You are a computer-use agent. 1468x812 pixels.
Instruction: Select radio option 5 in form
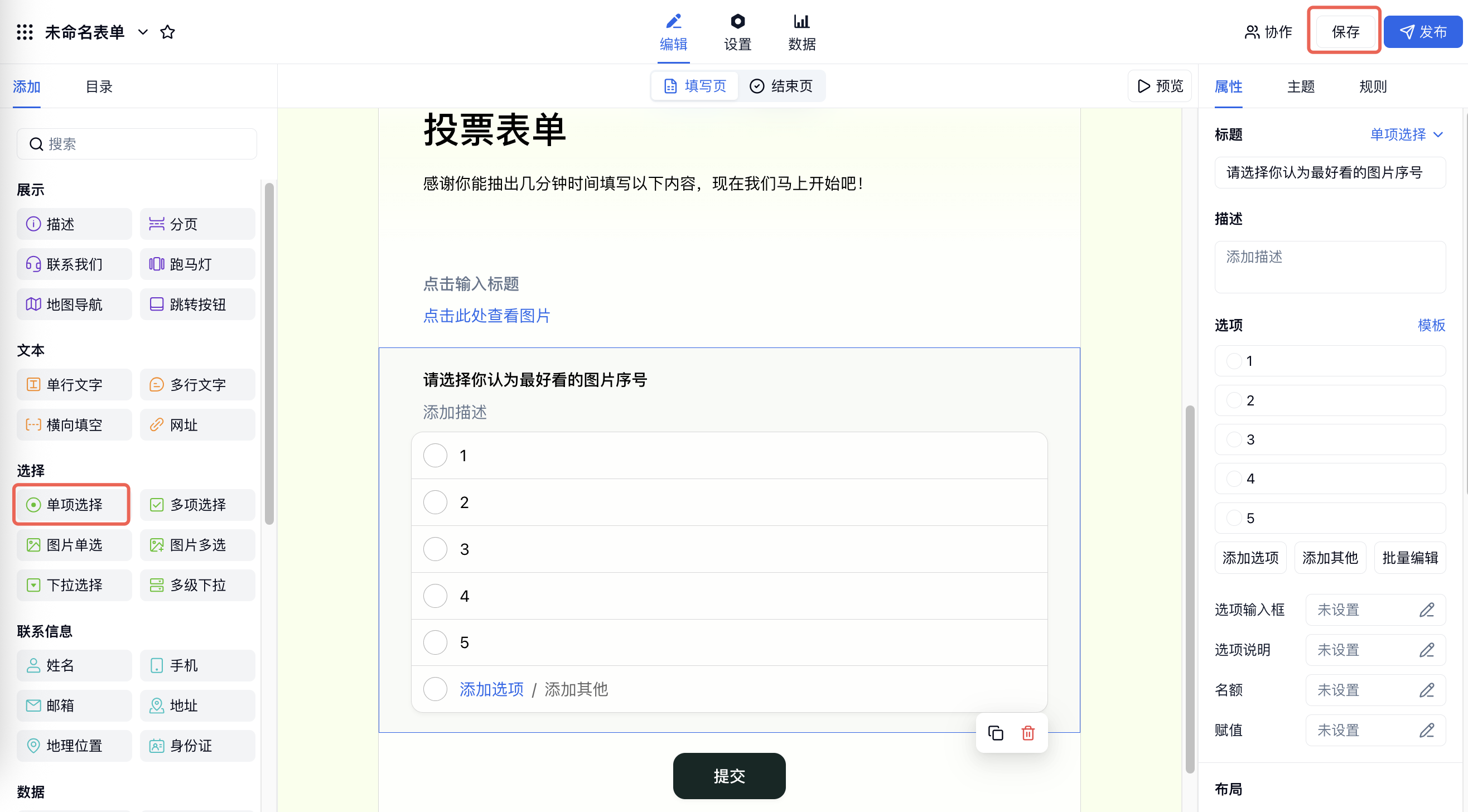click(x=435, y=642)
